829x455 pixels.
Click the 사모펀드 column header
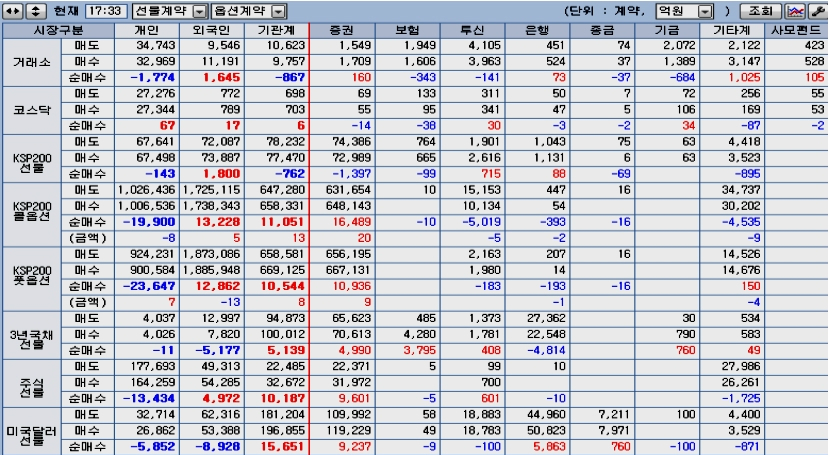[x=796, y=31]
